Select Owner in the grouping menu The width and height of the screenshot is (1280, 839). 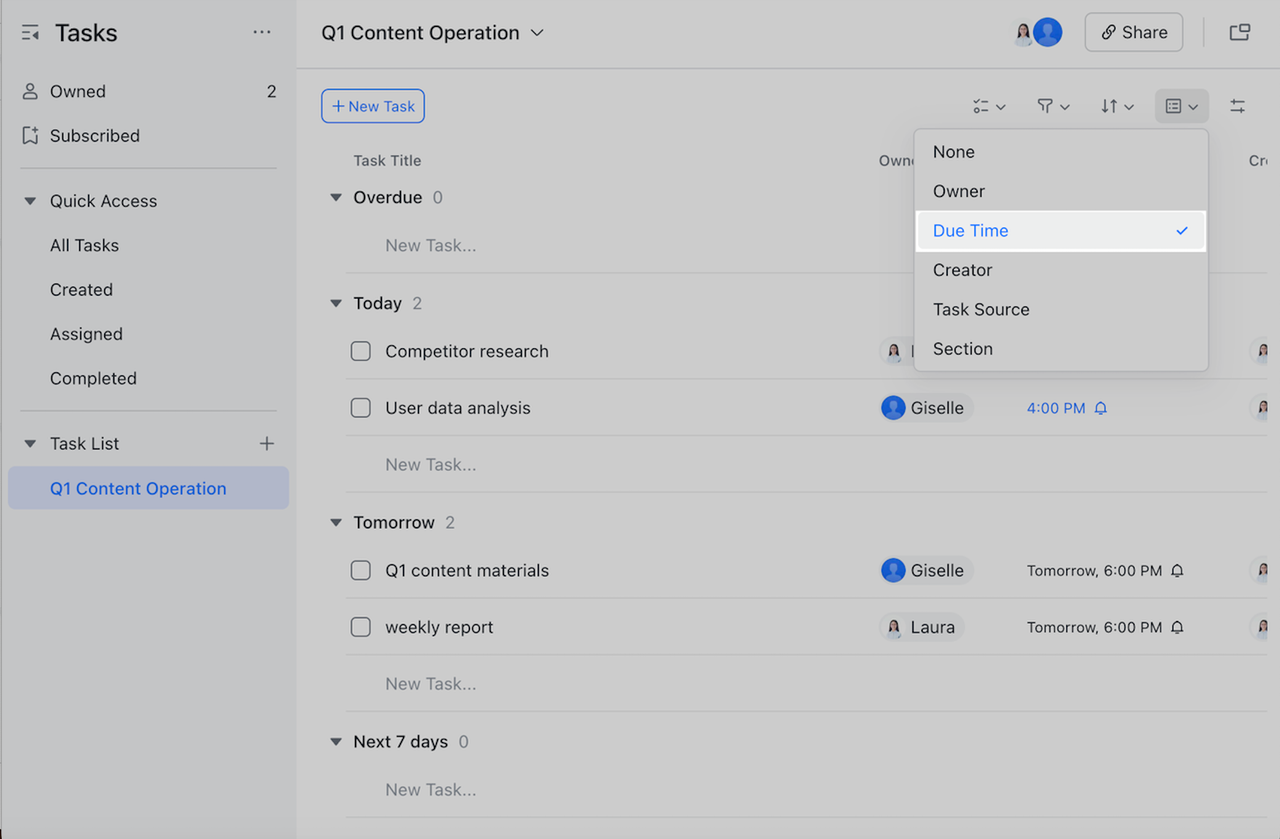click(959, 191)
